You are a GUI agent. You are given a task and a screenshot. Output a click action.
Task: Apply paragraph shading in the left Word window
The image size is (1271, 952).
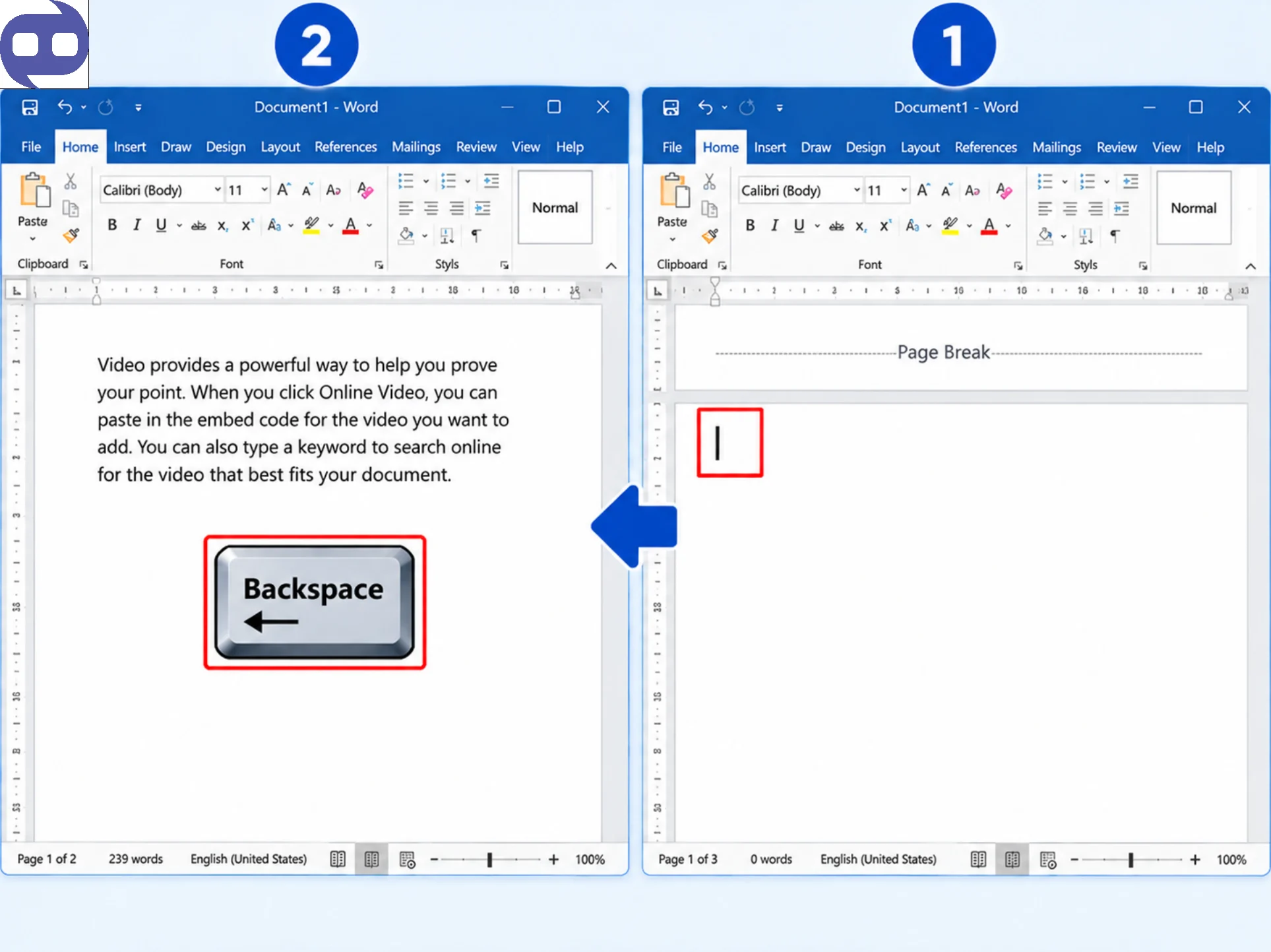406,235
